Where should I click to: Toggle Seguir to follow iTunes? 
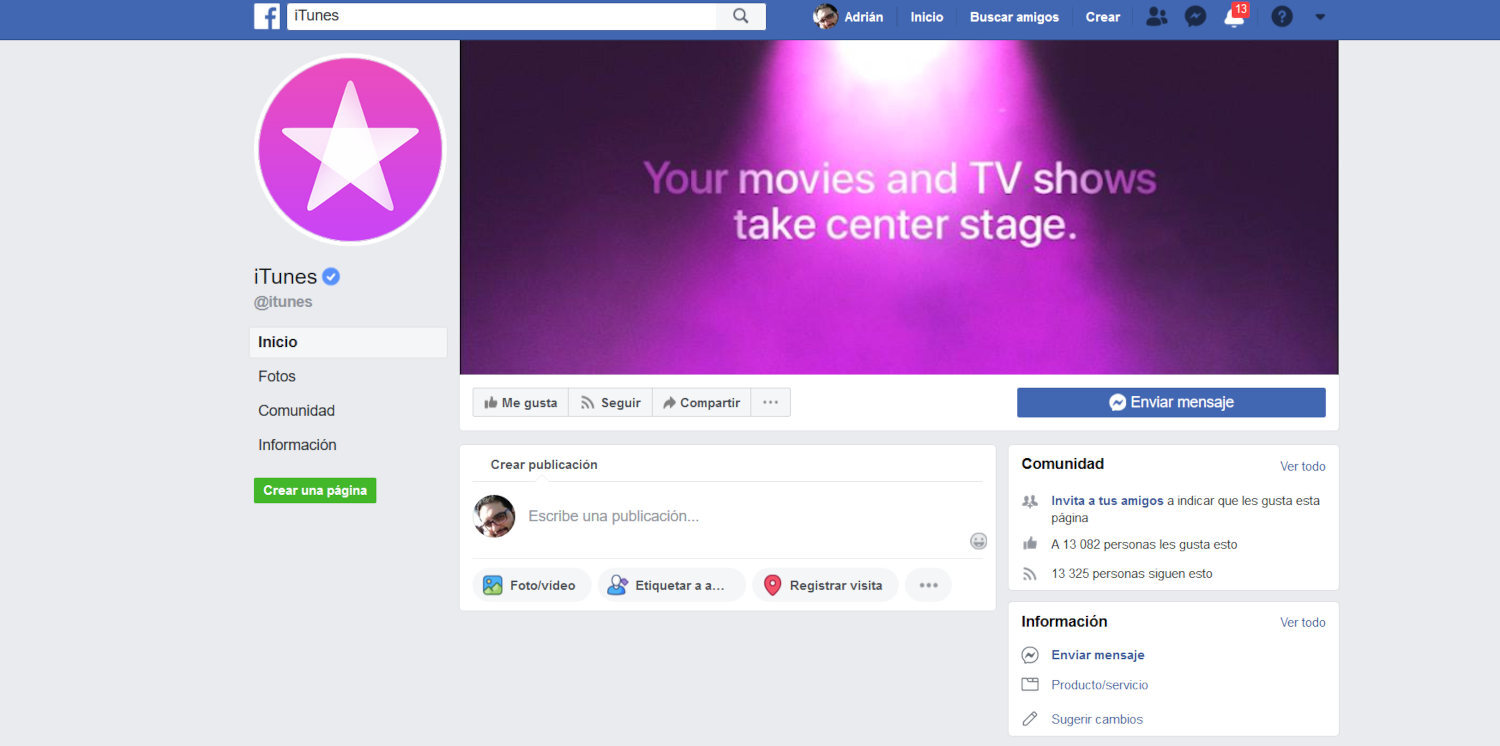(610, 402)
